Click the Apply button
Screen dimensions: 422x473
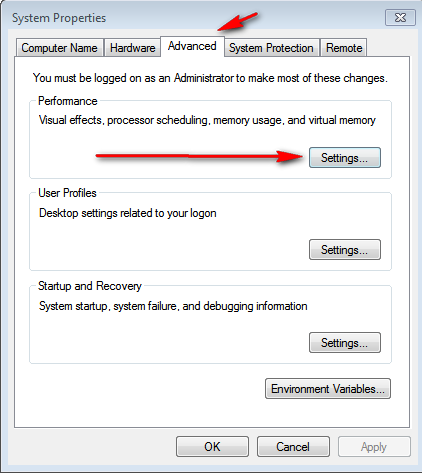(374, 447)
